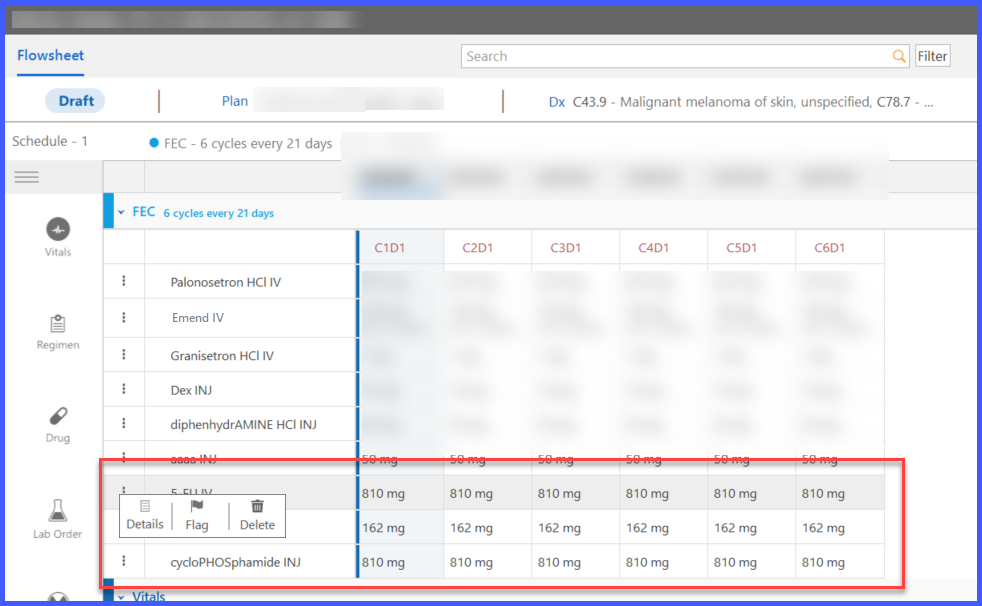Select the Drug pill icon
The image size is (982, 606).
pyautogui.click(x=58, y=416)
